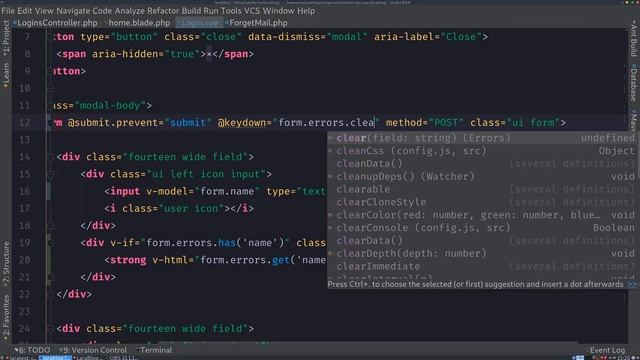Click the >> link in completion hint
This screenshot has width=640, height=360.
click(x=632, y=284)
